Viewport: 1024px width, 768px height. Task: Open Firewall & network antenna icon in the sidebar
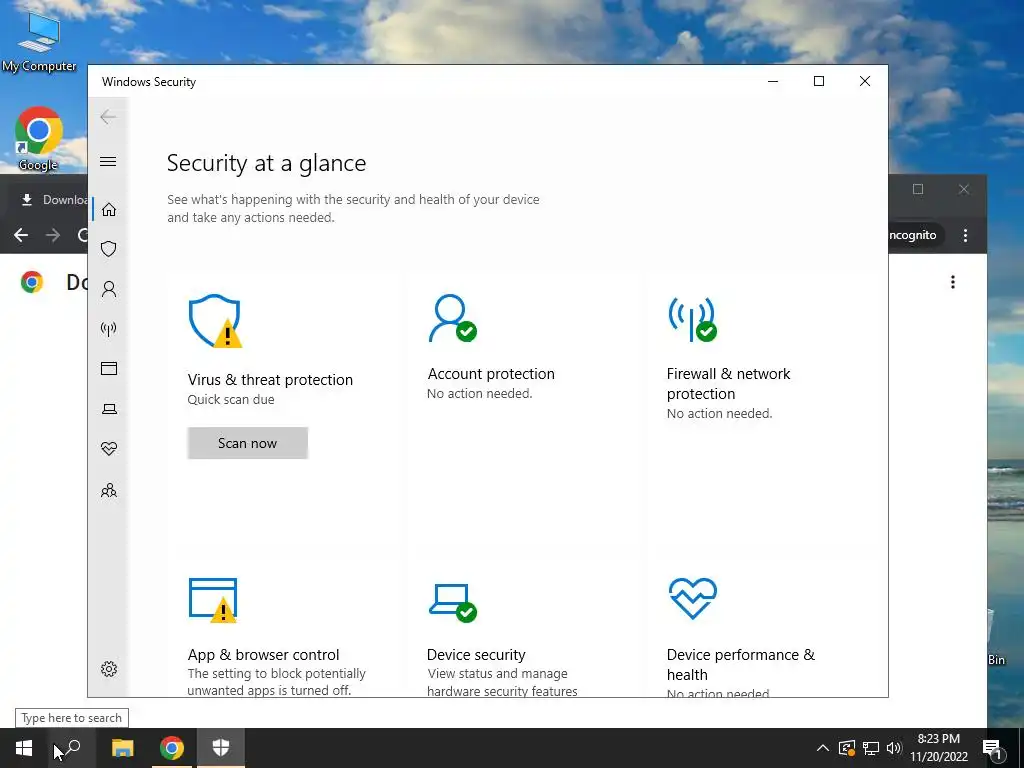tap(109, 328)
